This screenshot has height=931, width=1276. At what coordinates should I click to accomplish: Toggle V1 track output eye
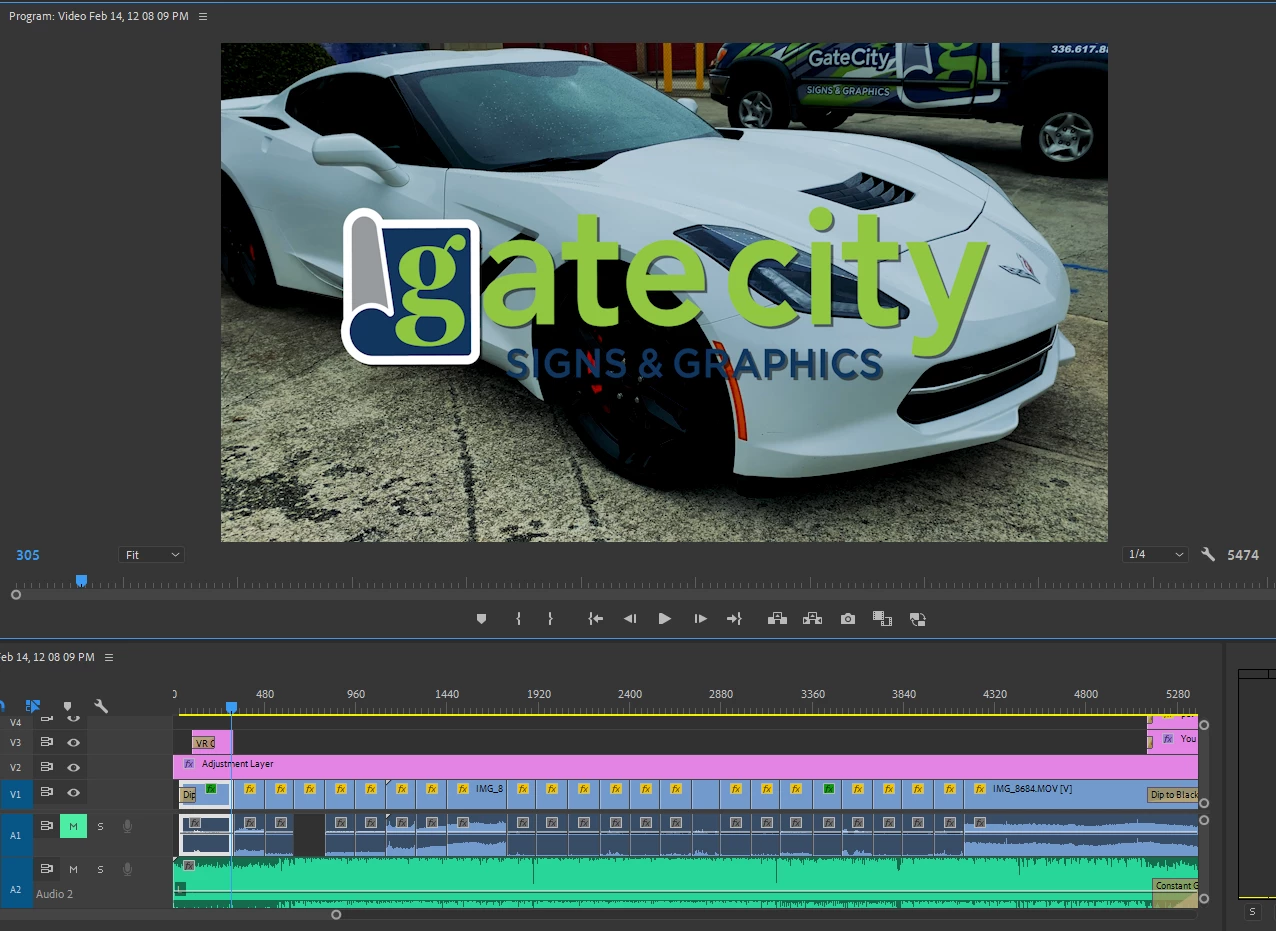(x=73, y=792)
